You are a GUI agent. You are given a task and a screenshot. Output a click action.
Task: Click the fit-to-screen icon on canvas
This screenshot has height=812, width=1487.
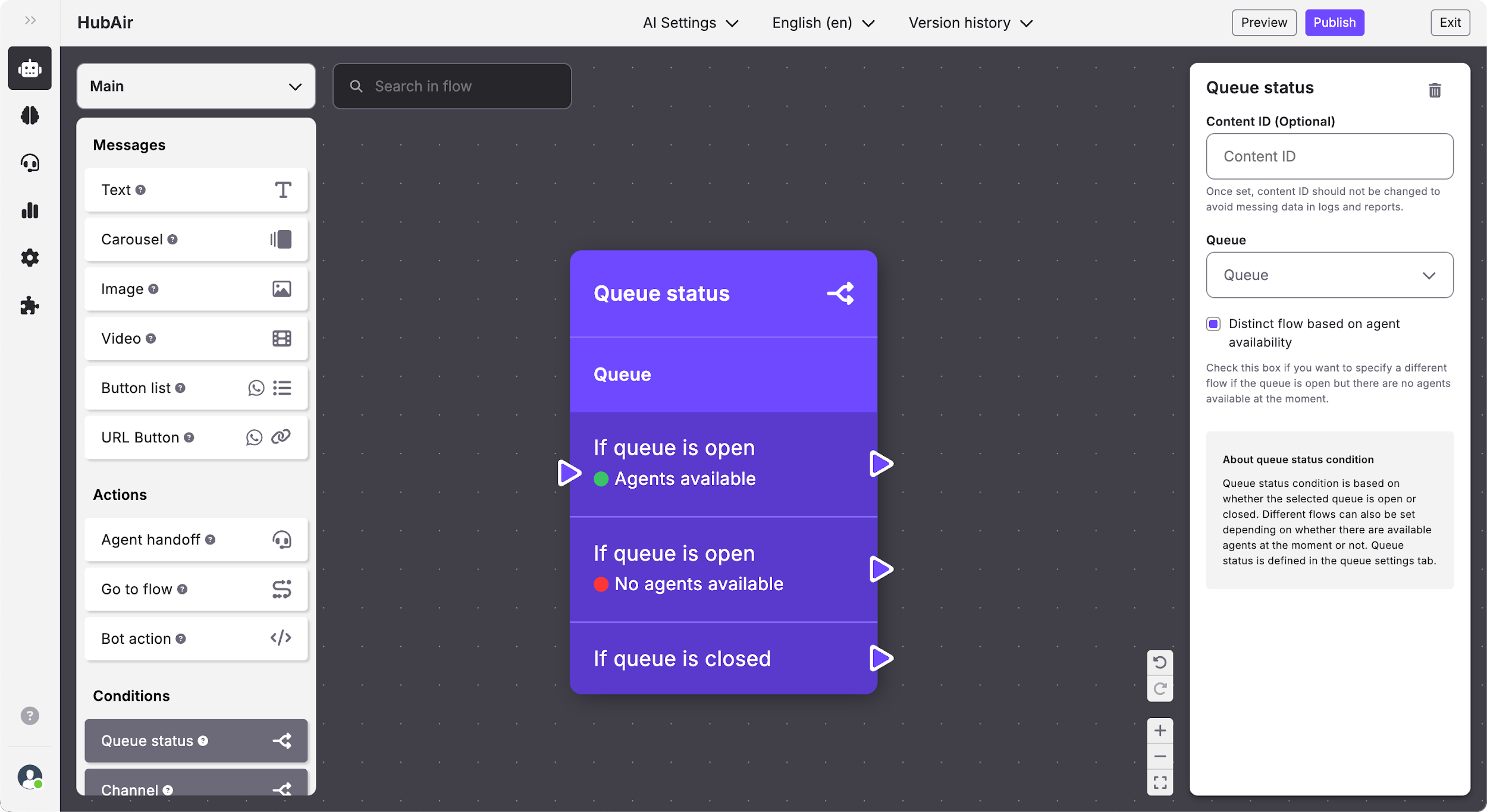point(1159,782)
